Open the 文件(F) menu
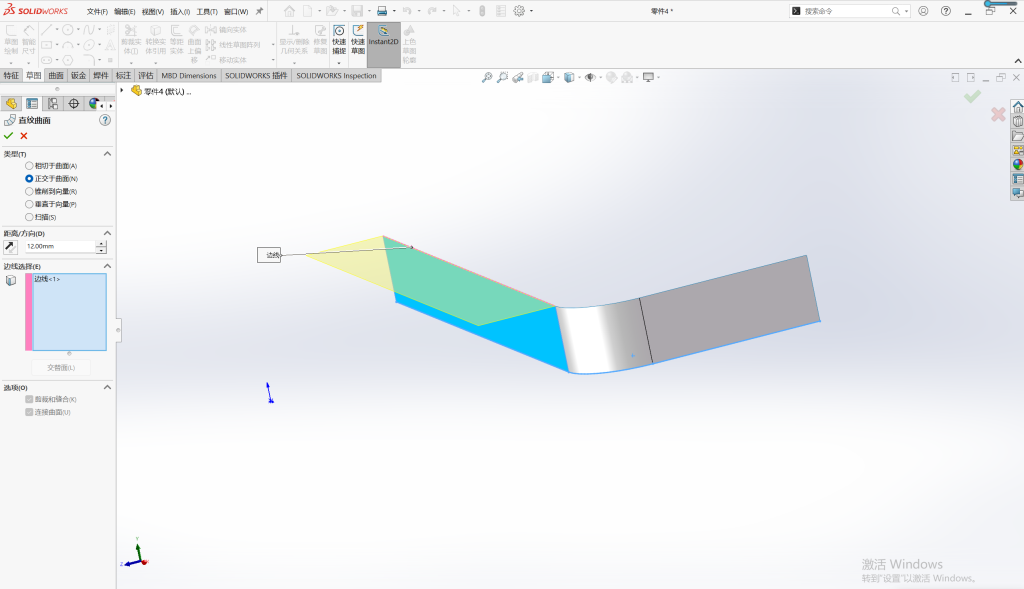The width and height of the screenshot is (1024, 589). coord(97,12)
